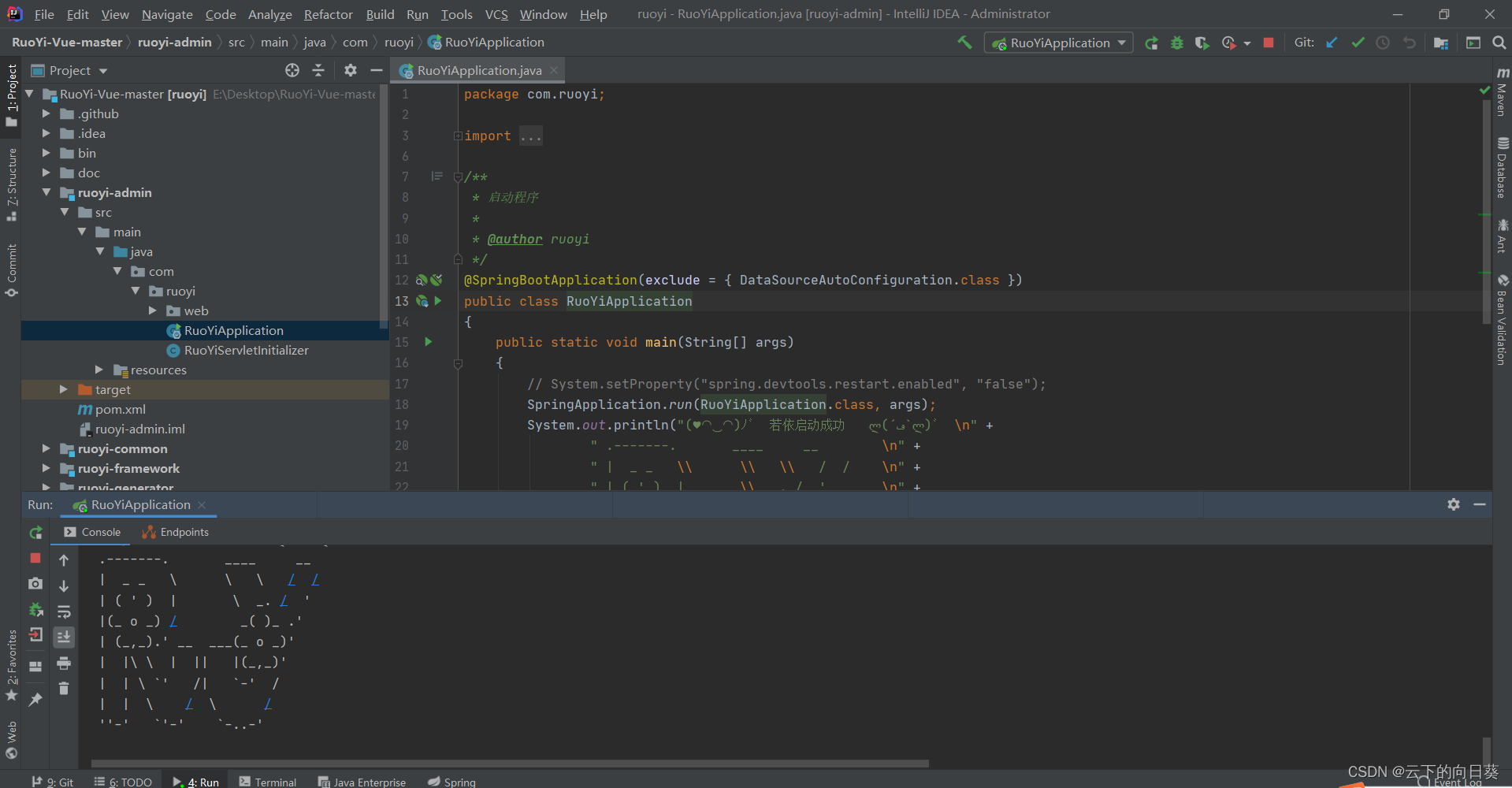The image size is (1512, 788).
Task: Collapse all in Project panel
Action: click(318, 70)
